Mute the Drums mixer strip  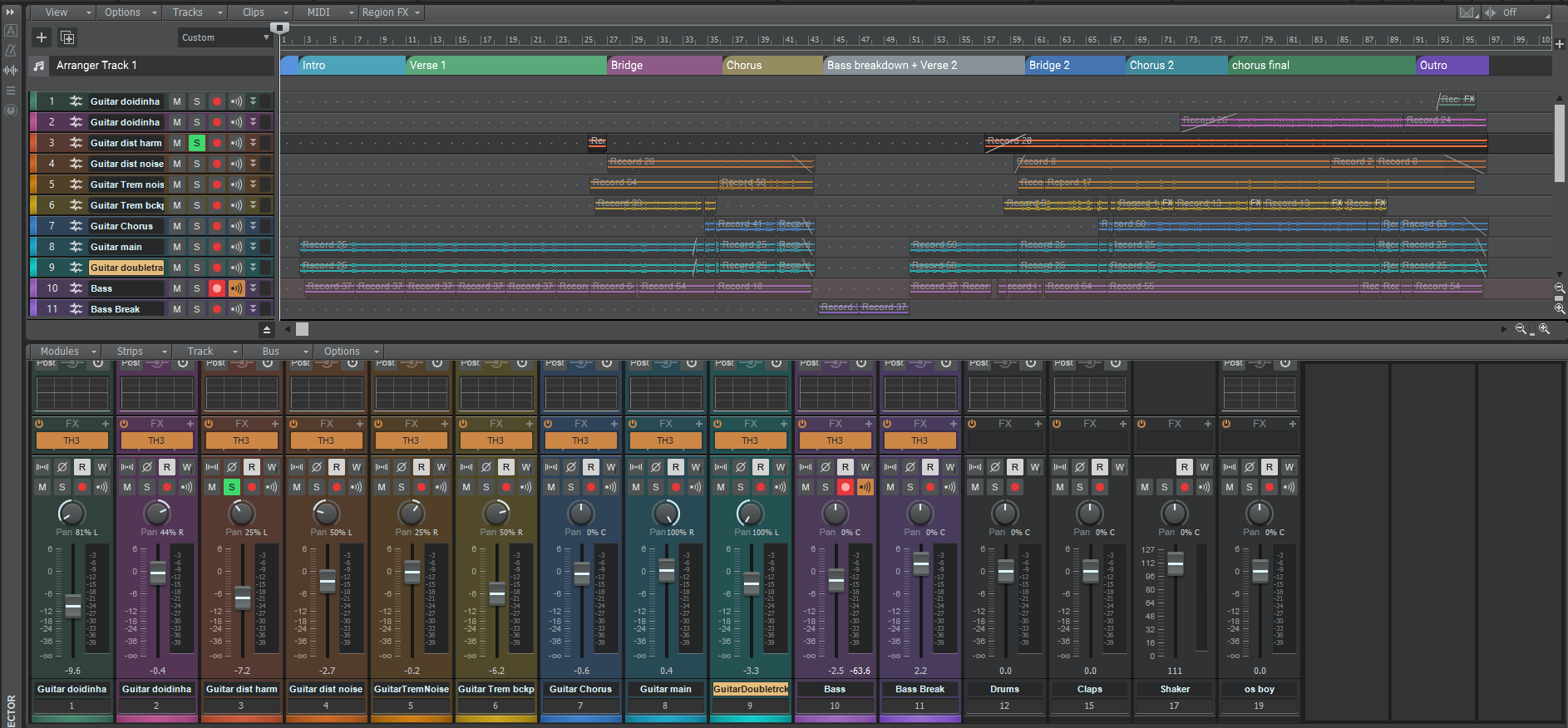click(975, 487)
